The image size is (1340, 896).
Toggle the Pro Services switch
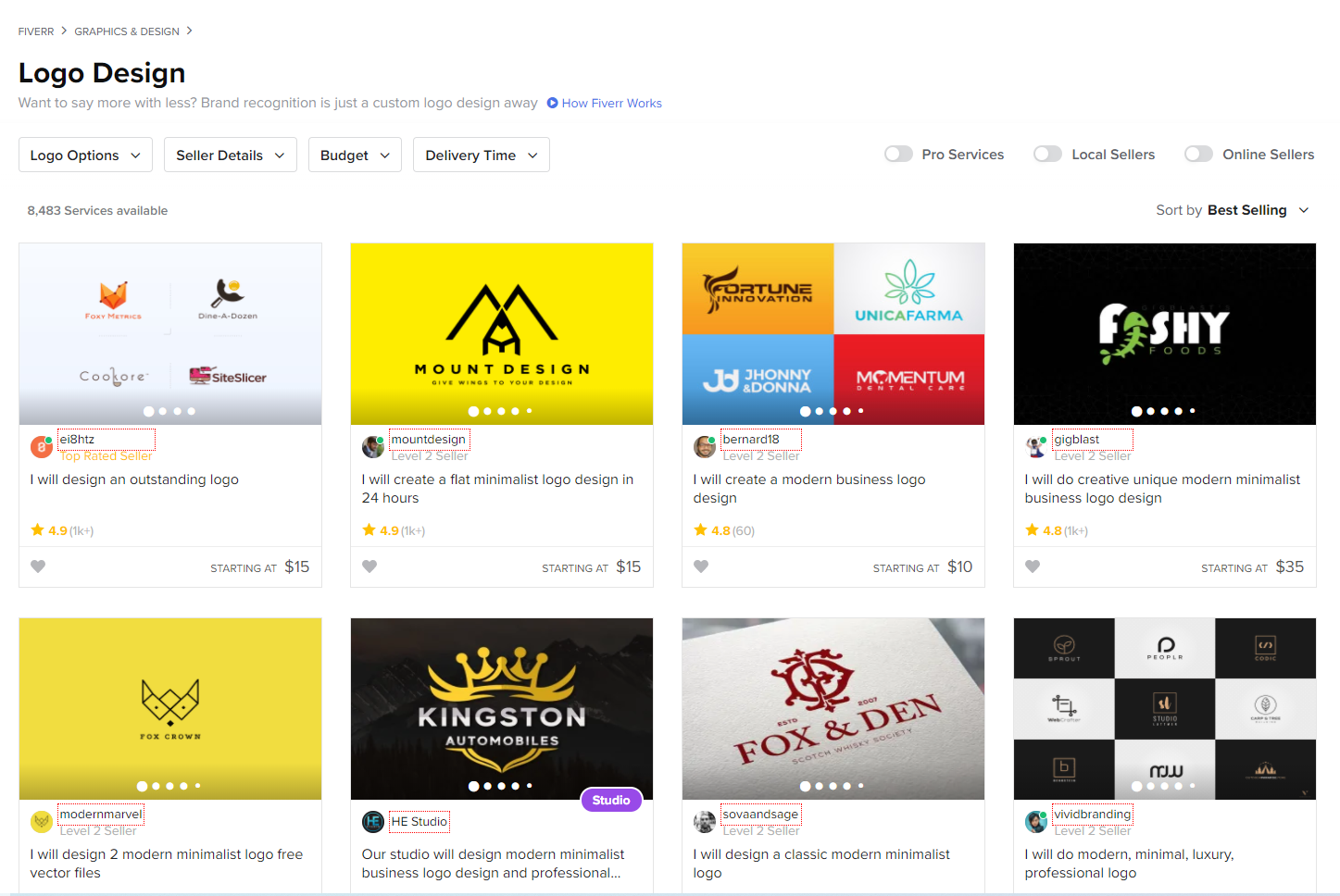coord(898,155)
